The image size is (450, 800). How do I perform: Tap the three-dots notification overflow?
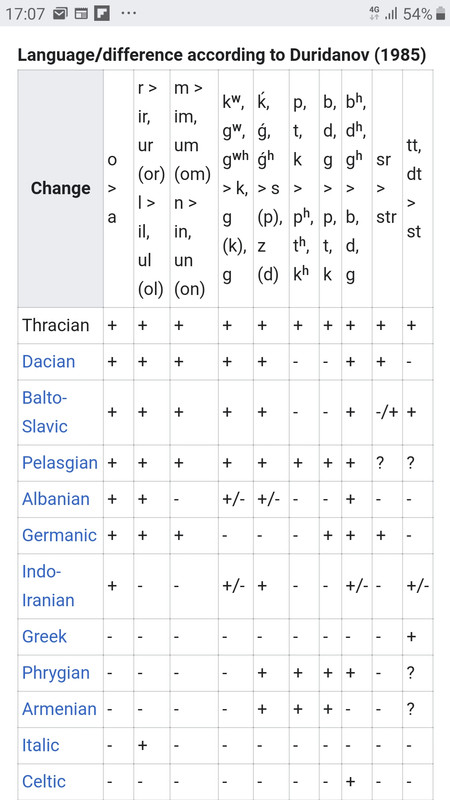[129, 12]
